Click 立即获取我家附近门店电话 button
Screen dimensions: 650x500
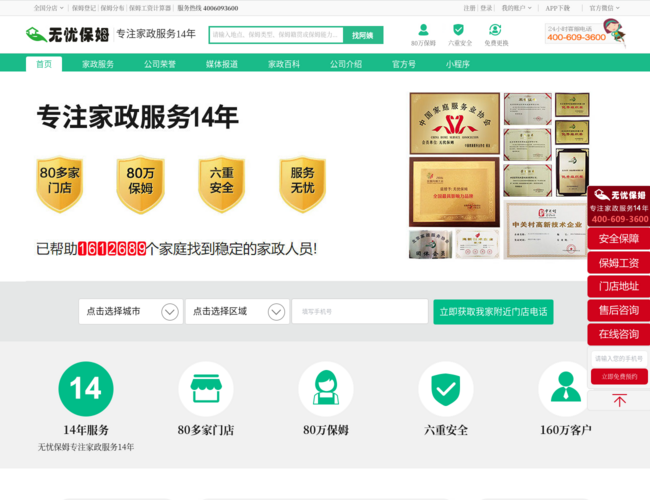[x=493, y=312]
